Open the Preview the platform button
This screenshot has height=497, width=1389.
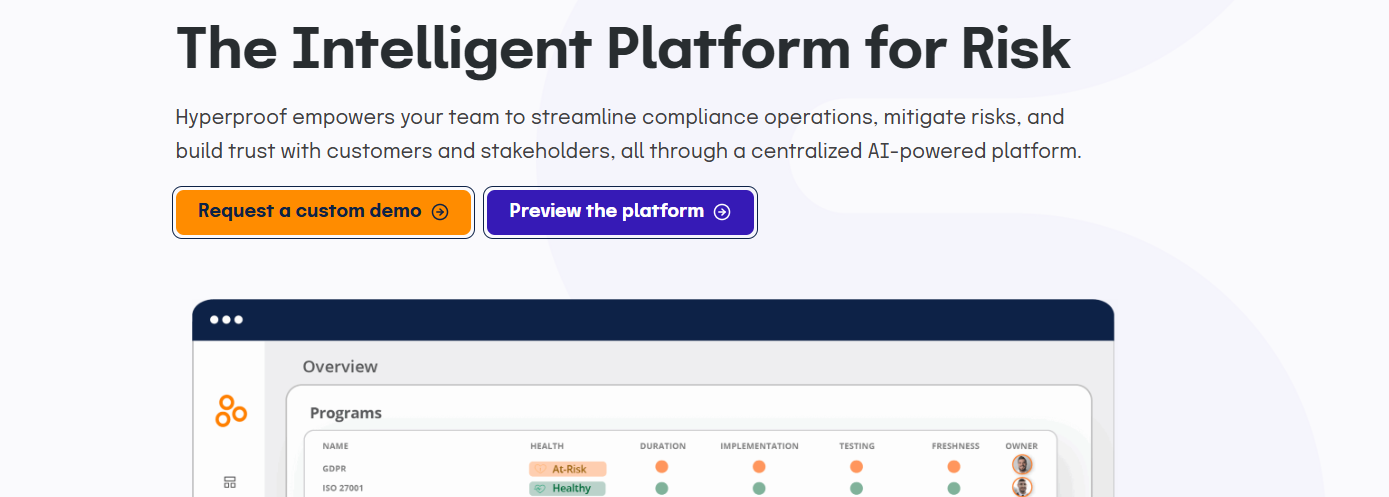coord(620,212)
